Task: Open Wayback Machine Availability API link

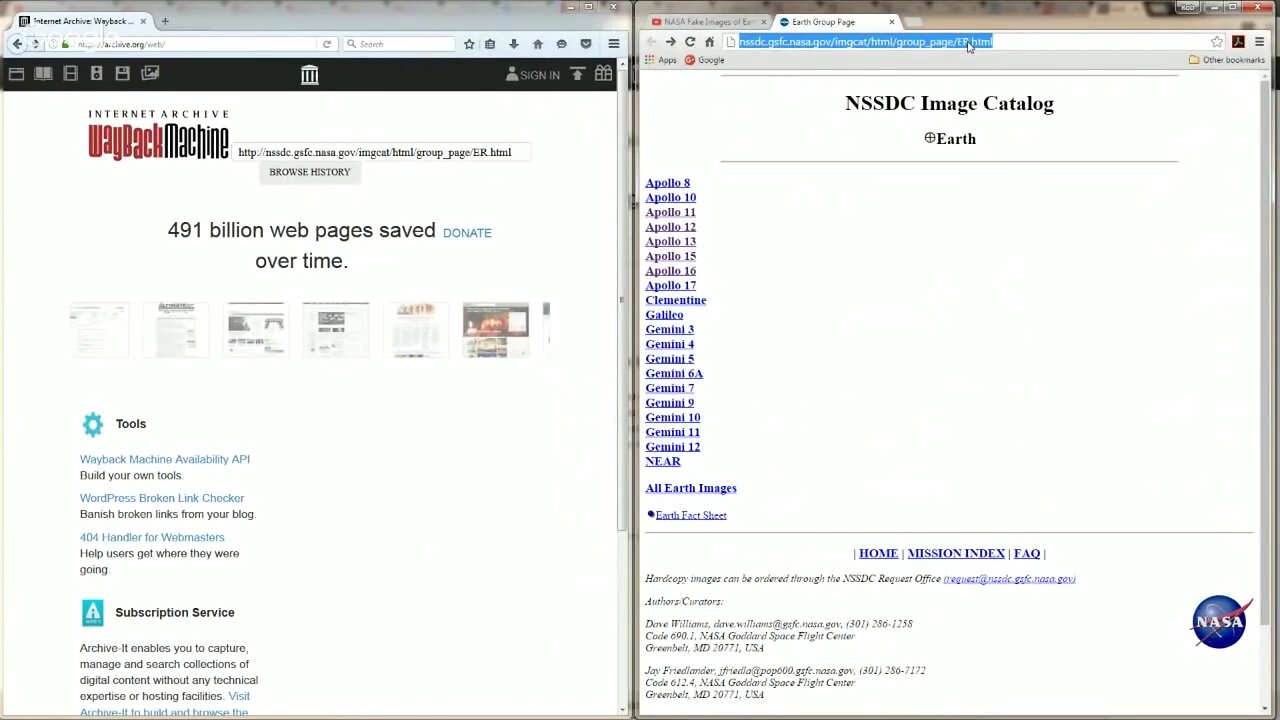Action: (x=165, y=459)
